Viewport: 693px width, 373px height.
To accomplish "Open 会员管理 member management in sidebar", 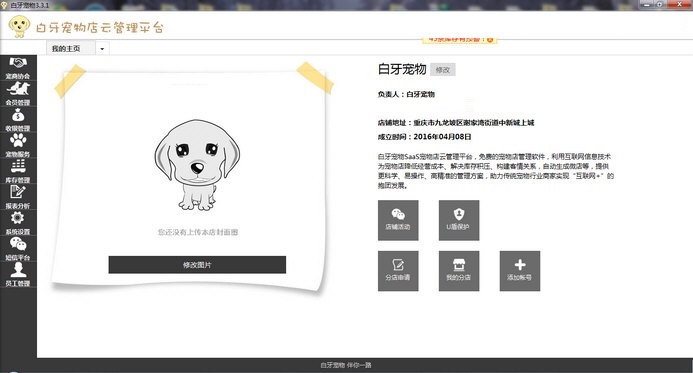I will 18,94.
